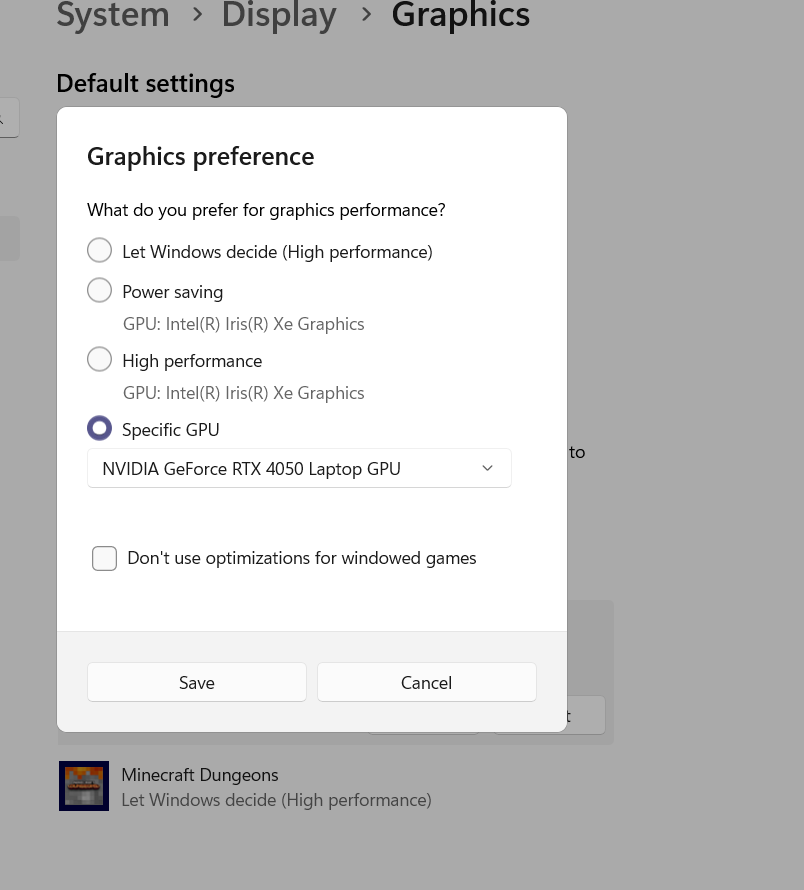
Task: Enable Don't use optimizations for windowed games
Action: pyautogui.click(x=105, y=558)
